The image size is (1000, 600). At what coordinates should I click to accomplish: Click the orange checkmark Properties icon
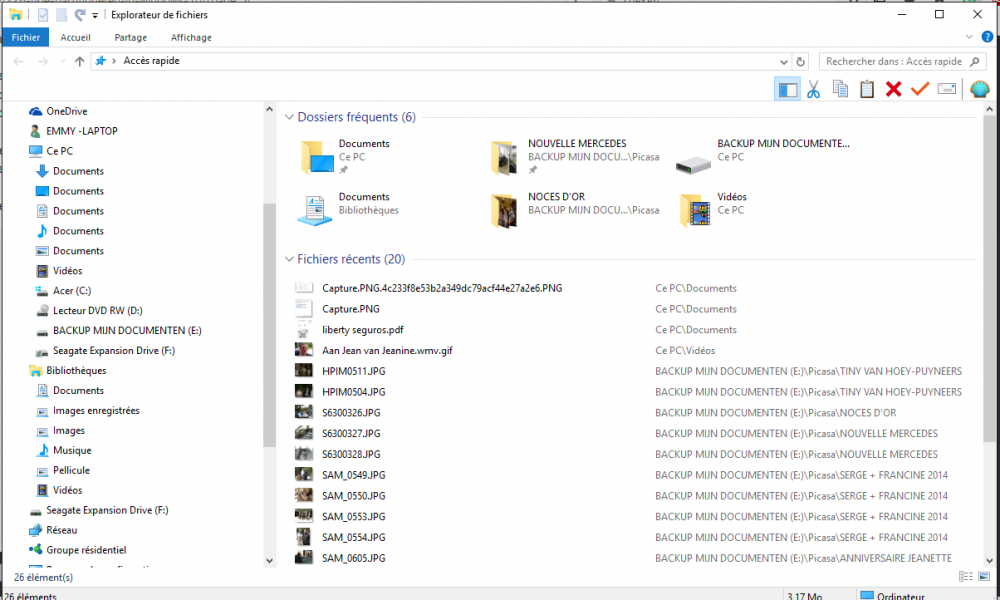click(x=920, y=89)
